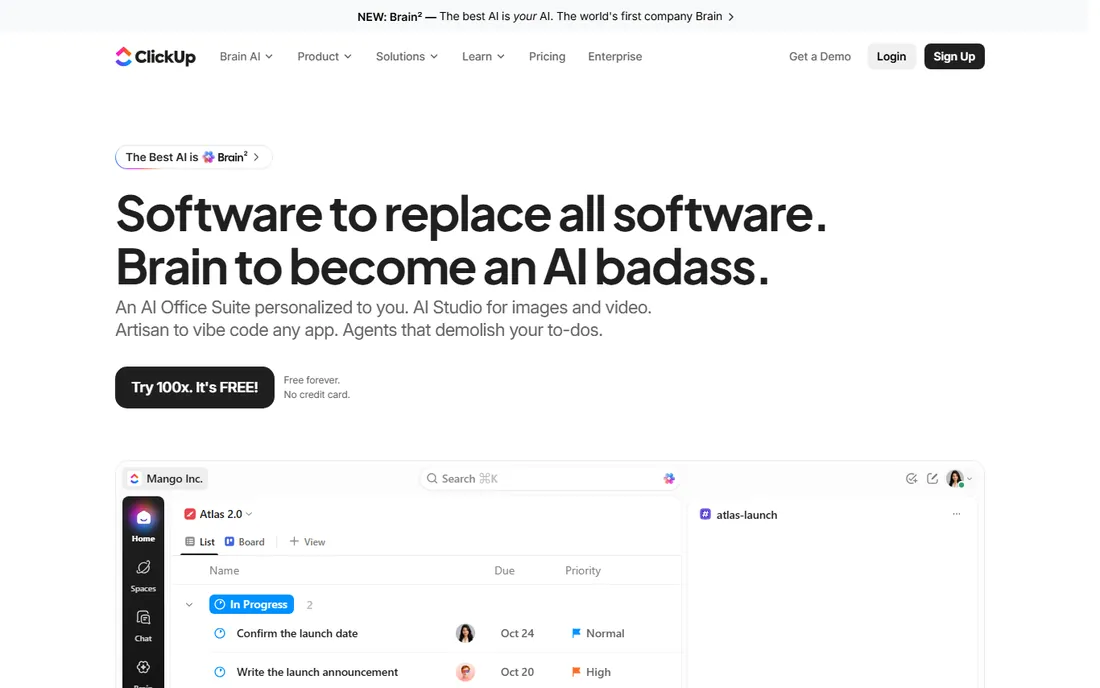Click the Priority column header
This screenshot has width=1100, height=688.
tap(583, 570)
